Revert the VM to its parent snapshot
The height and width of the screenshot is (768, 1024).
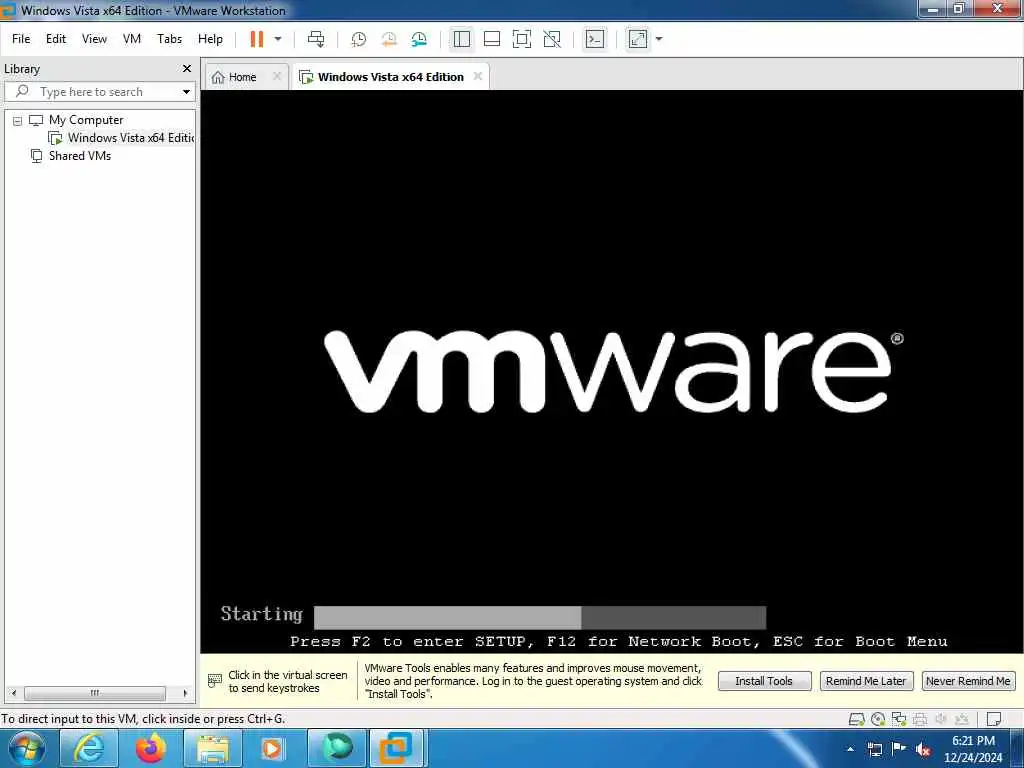pyautogui.click(x=389, y=39)
